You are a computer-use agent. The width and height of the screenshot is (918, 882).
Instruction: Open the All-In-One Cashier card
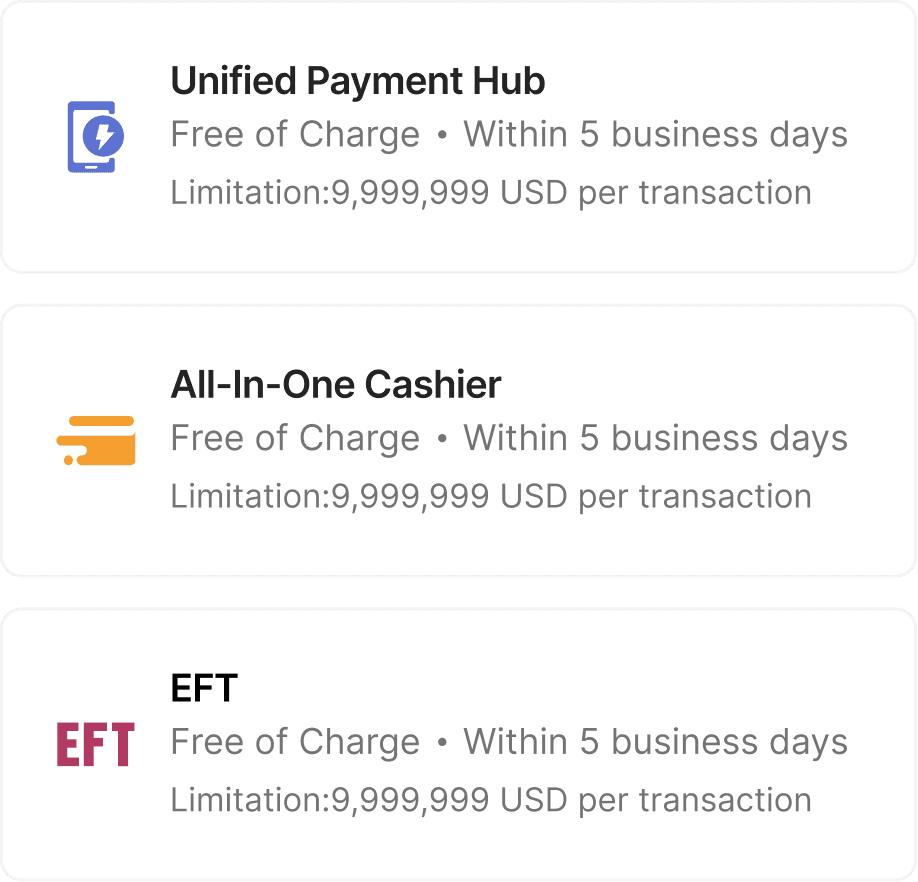click(x=458, y=441)
